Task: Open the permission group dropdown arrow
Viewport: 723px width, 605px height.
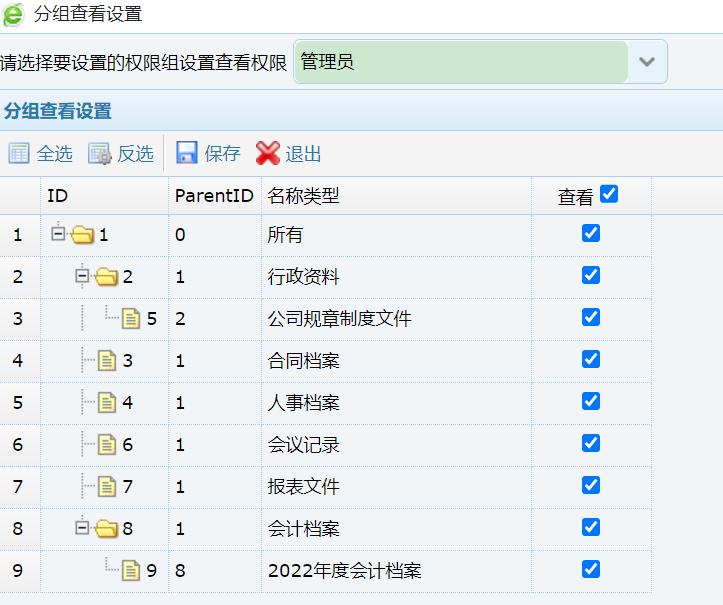Action: coord(647,62)
